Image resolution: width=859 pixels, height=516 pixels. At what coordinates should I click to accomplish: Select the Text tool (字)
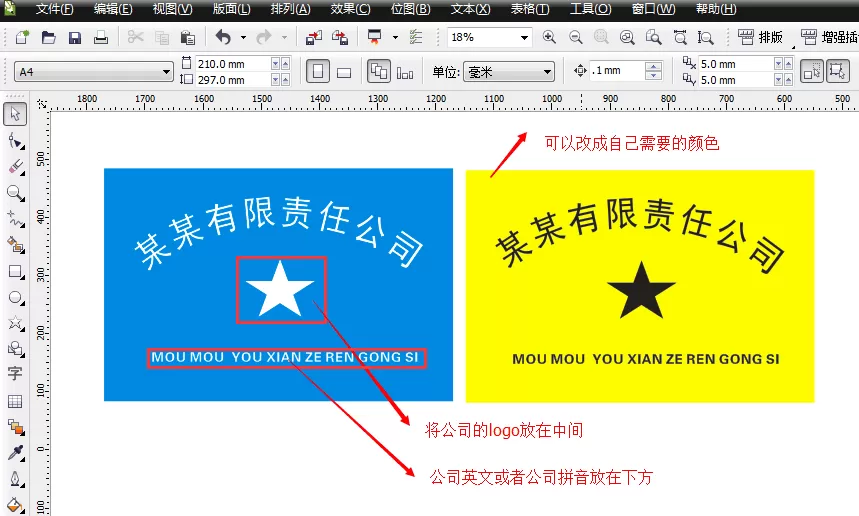click(x=15, y=374)
